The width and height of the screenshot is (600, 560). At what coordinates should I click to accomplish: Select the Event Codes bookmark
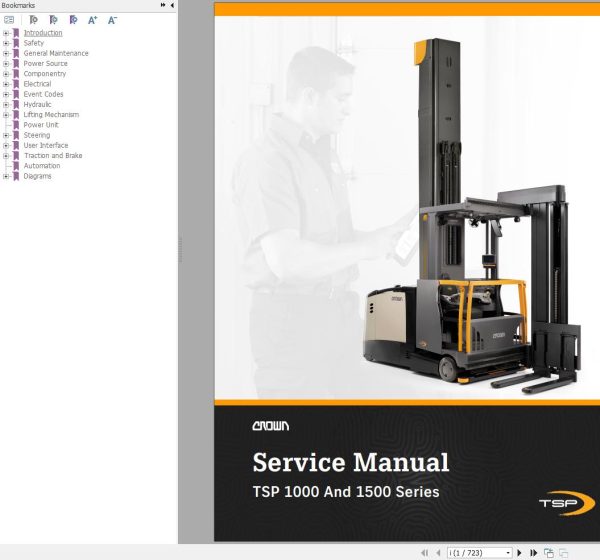pos(43,94)
